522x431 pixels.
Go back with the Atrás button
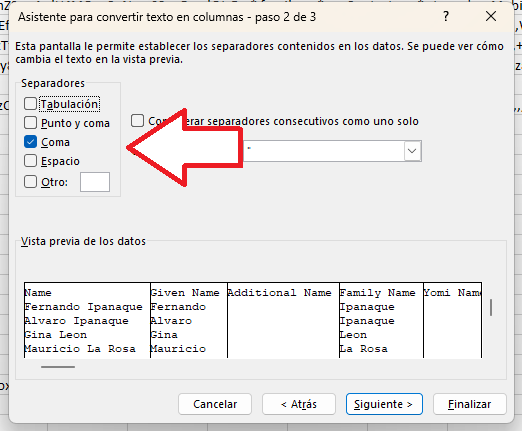(x=299, y=404)
